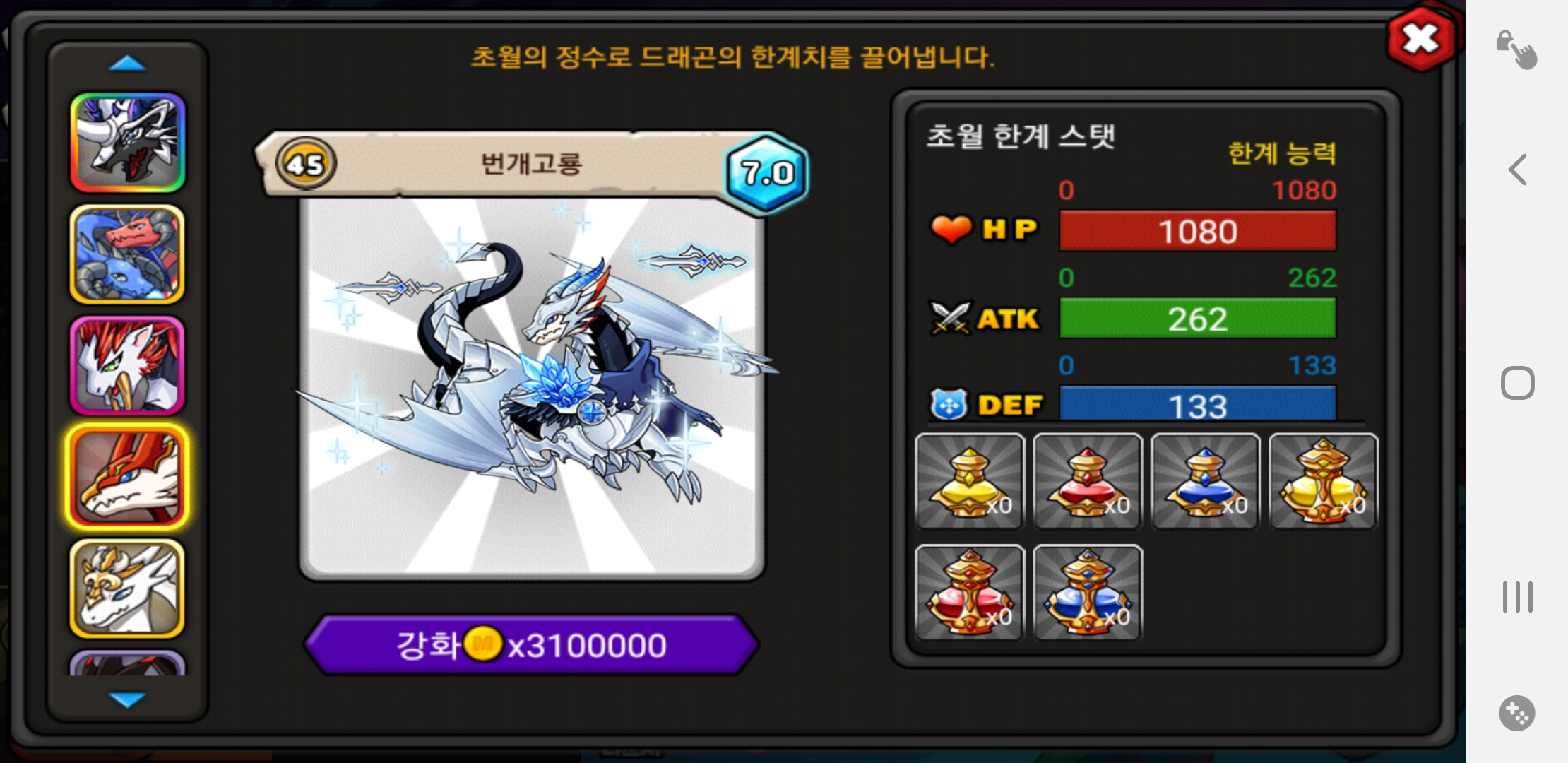Tap the 강화 button costing 3100000 gold

coord(531,645)
